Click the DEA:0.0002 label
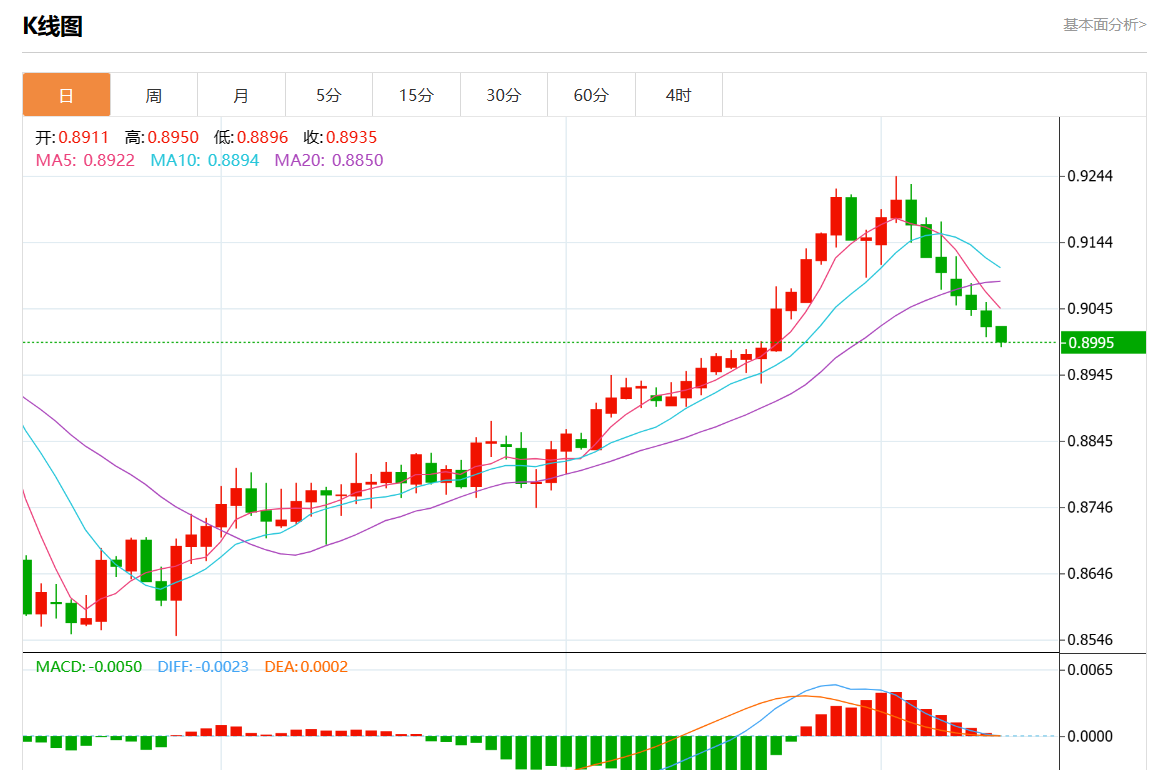 306,667
